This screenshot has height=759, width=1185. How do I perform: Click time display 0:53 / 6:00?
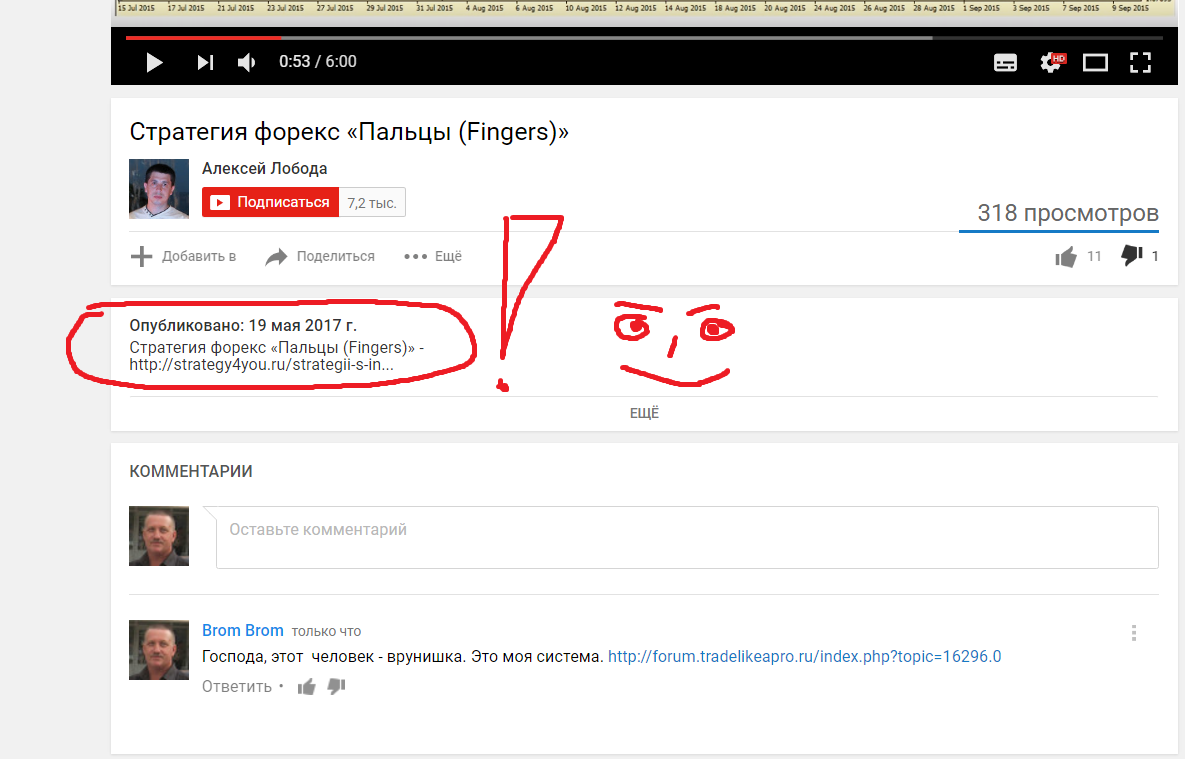[317, 62]
